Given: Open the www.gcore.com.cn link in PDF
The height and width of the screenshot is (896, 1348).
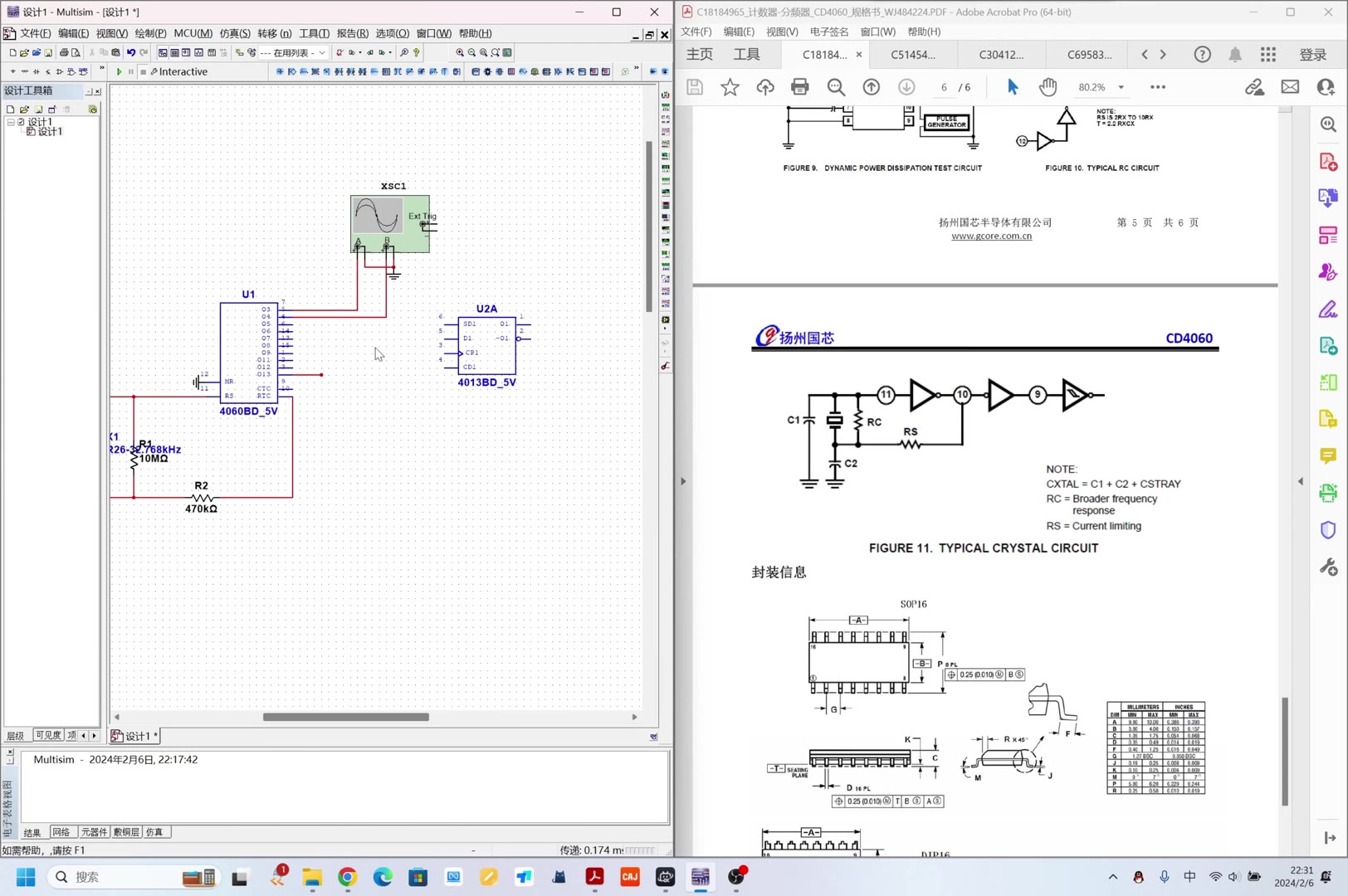Looking at the screenshot, I should [x=991, y=236].
